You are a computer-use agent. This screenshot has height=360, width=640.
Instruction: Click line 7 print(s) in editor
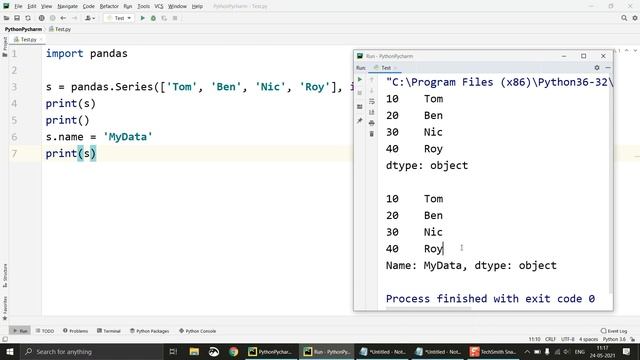tap(71, 153)
